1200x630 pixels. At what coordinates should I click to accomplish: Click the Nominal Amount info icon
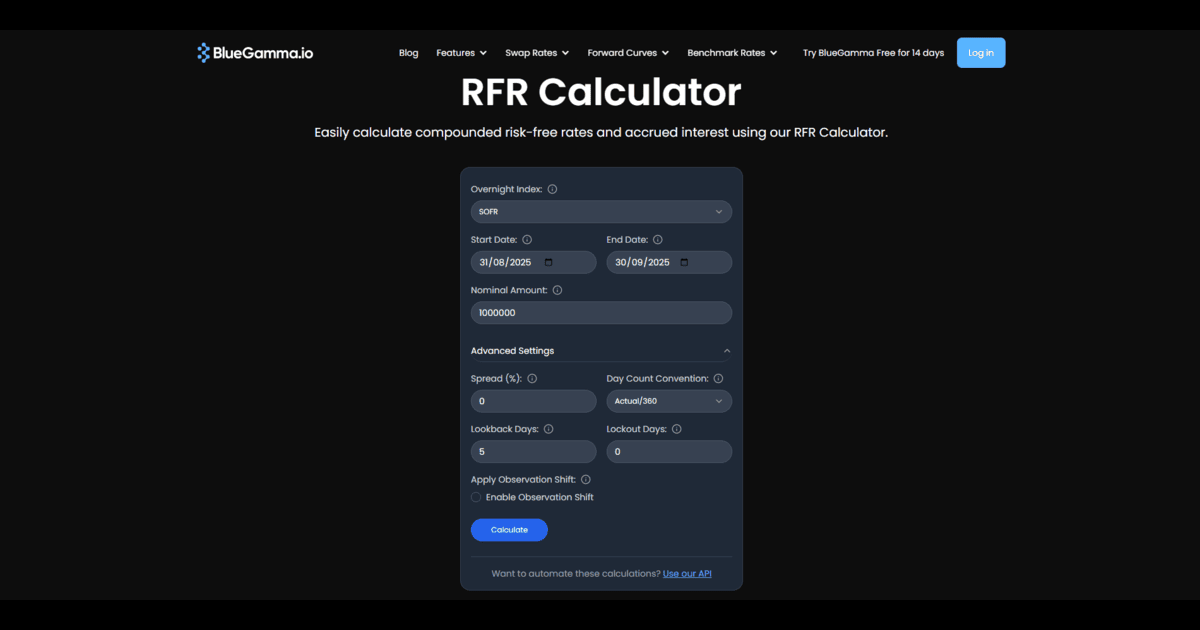click(557, 290)
